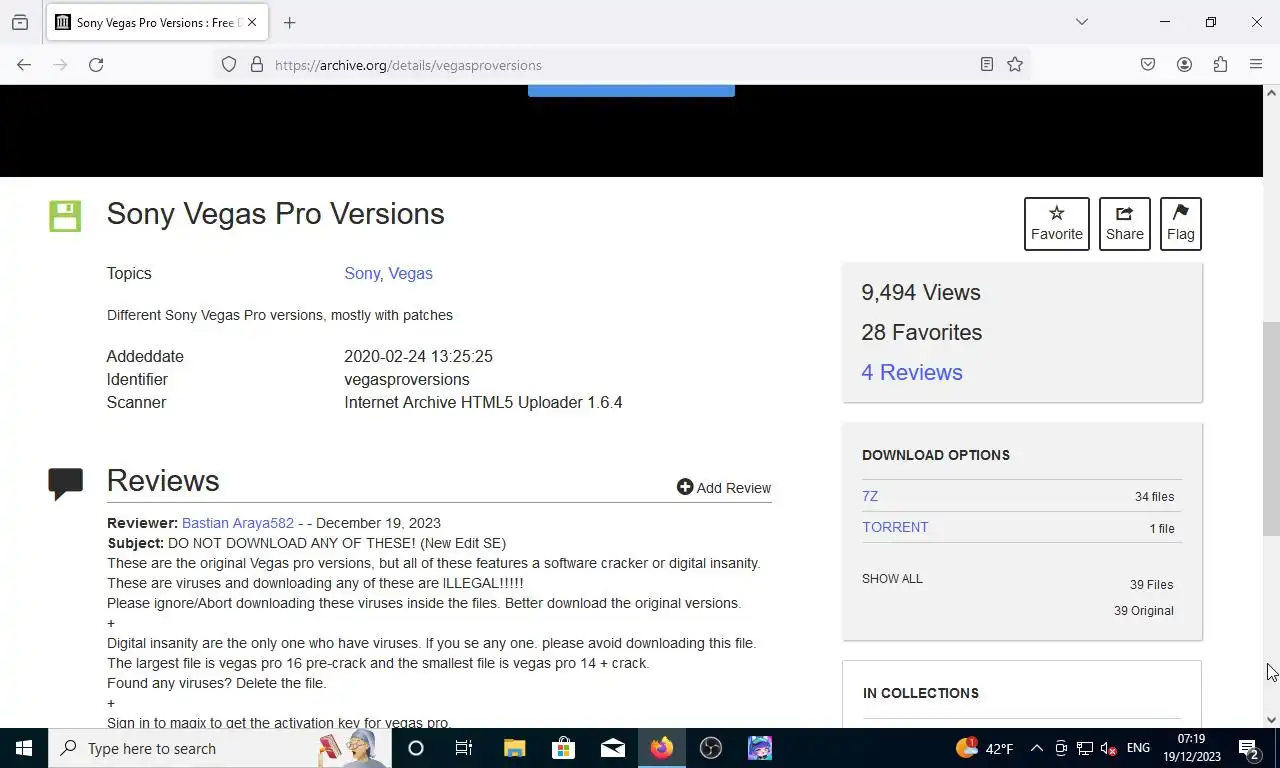This screenshot has height=768, width=1280.
Task: Flag this archive item
Action: [1181, 224]
